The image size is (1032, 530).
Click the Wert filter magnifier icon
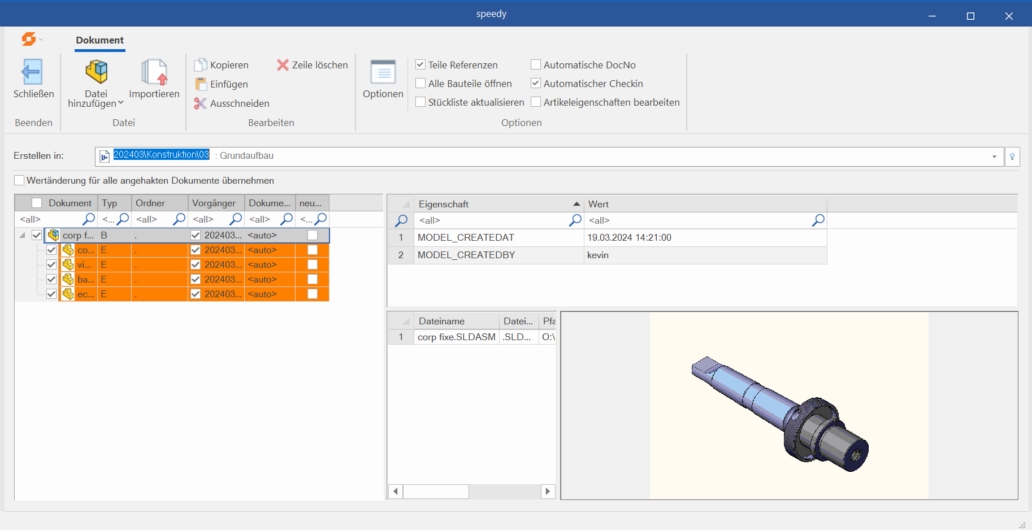[818, 221]
